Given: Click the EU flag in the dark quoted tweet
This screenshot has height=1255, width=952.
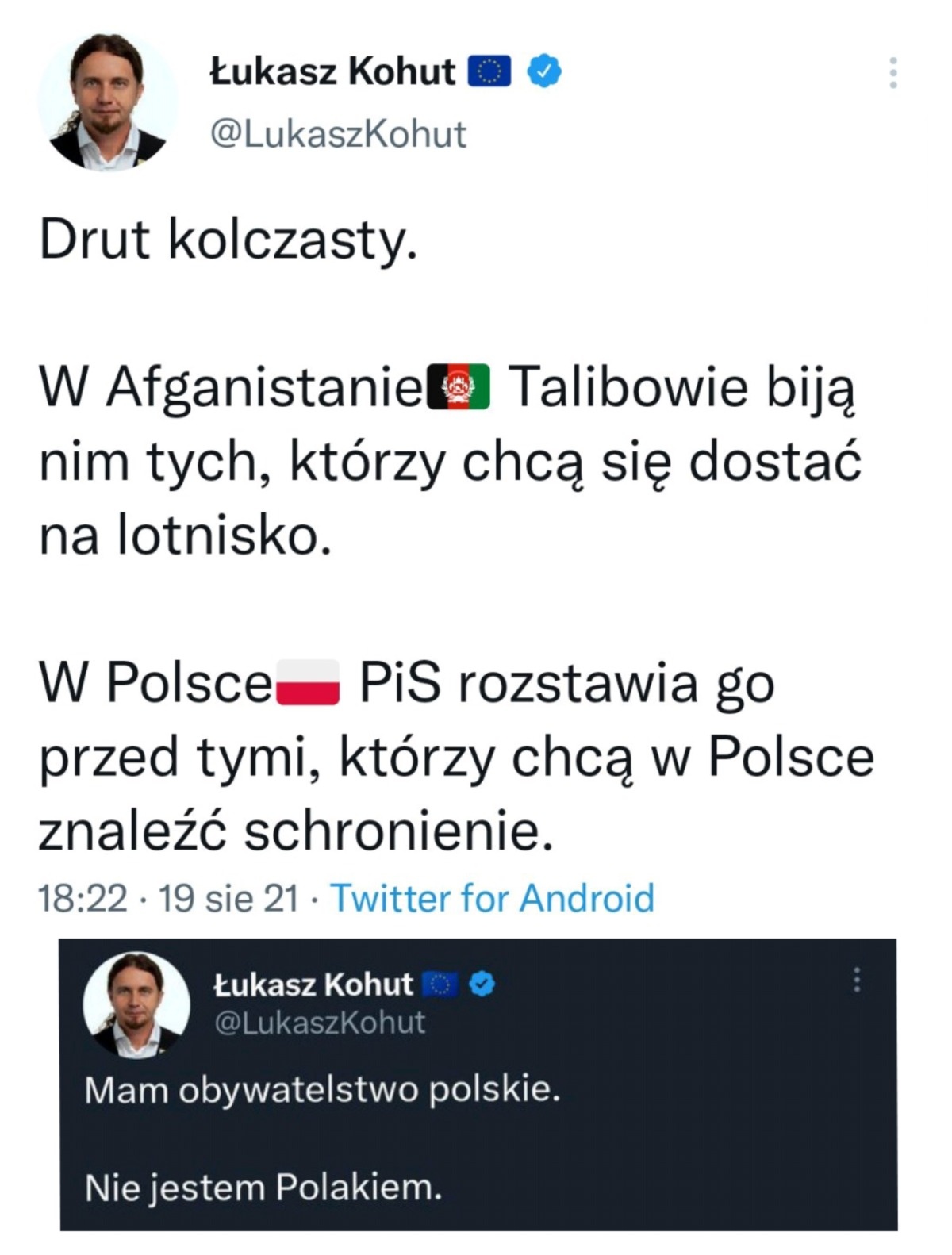Looking at the screenshot, I should [440, 984].
